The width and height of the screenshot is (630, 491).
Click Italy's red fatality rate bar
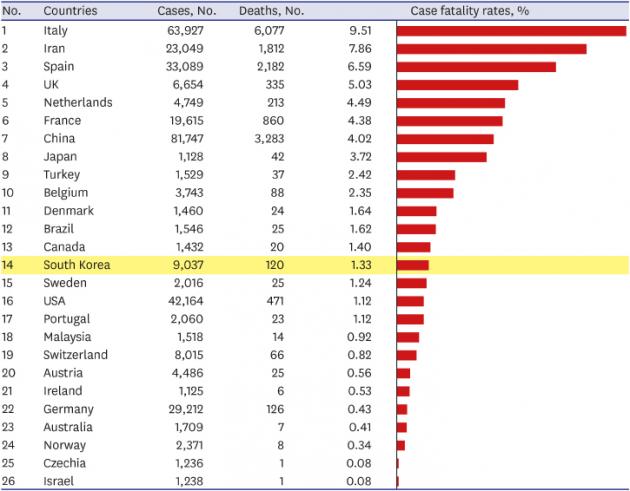point(511,30)
